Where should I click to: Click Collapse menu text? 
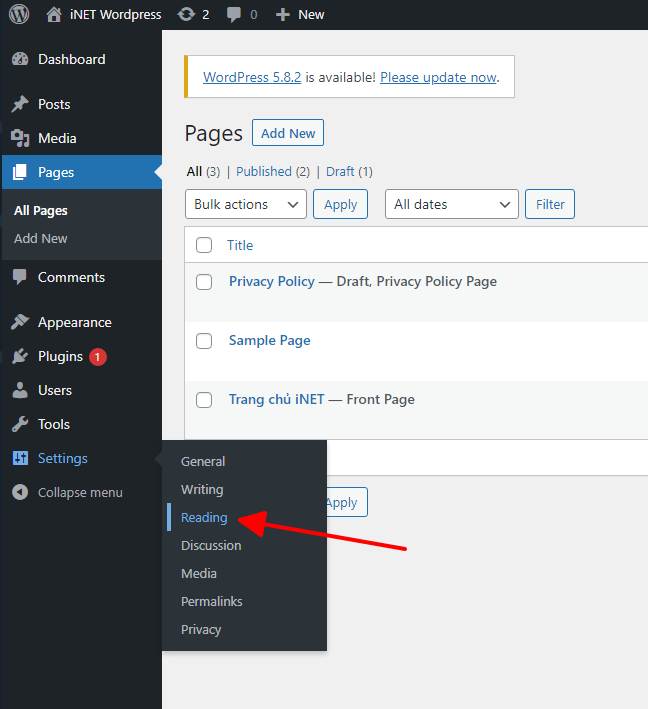click(x=80, y=492)
